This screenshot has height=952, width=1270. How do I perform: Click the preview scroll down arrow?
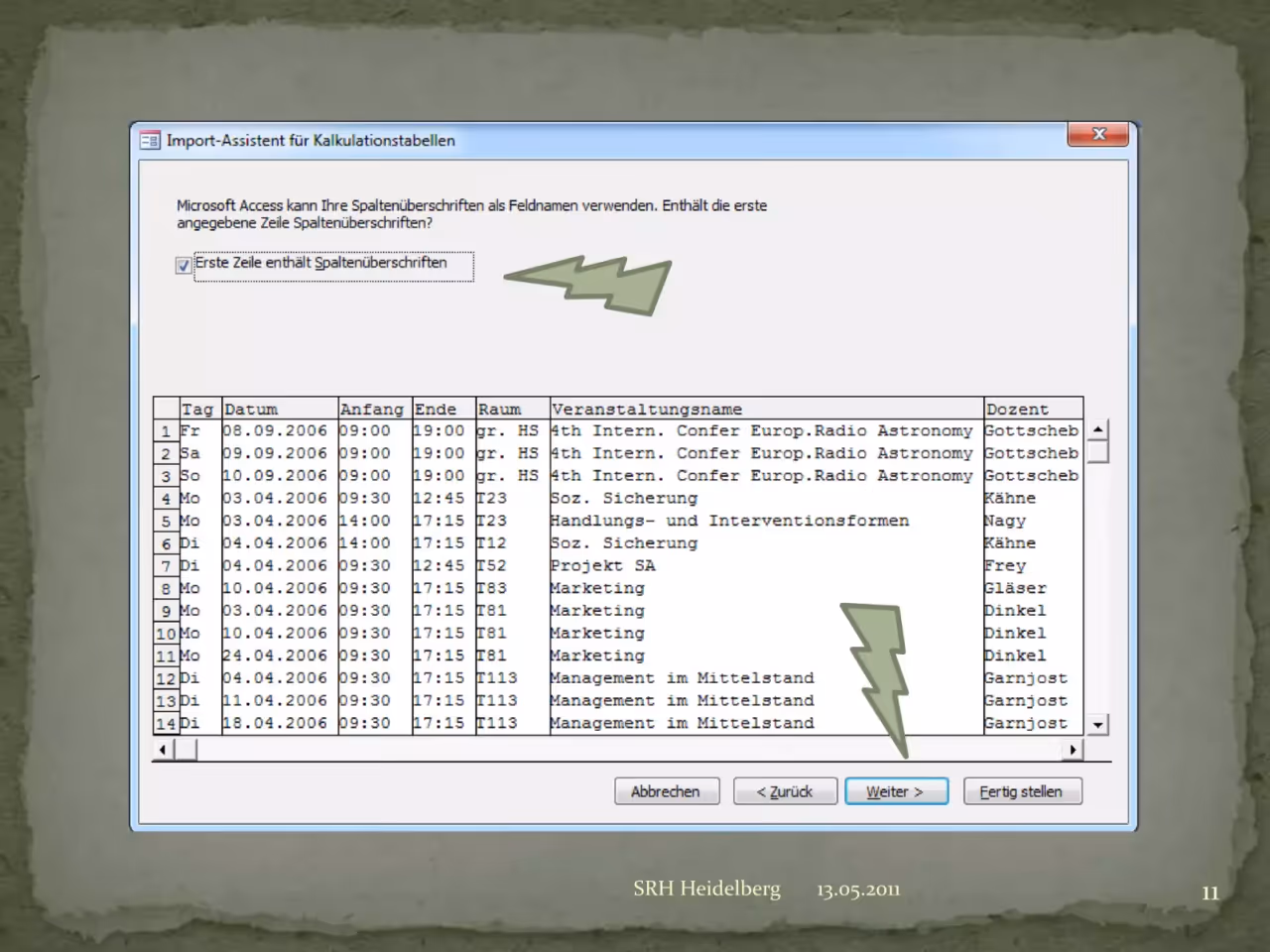click(x=1097, y=725)
